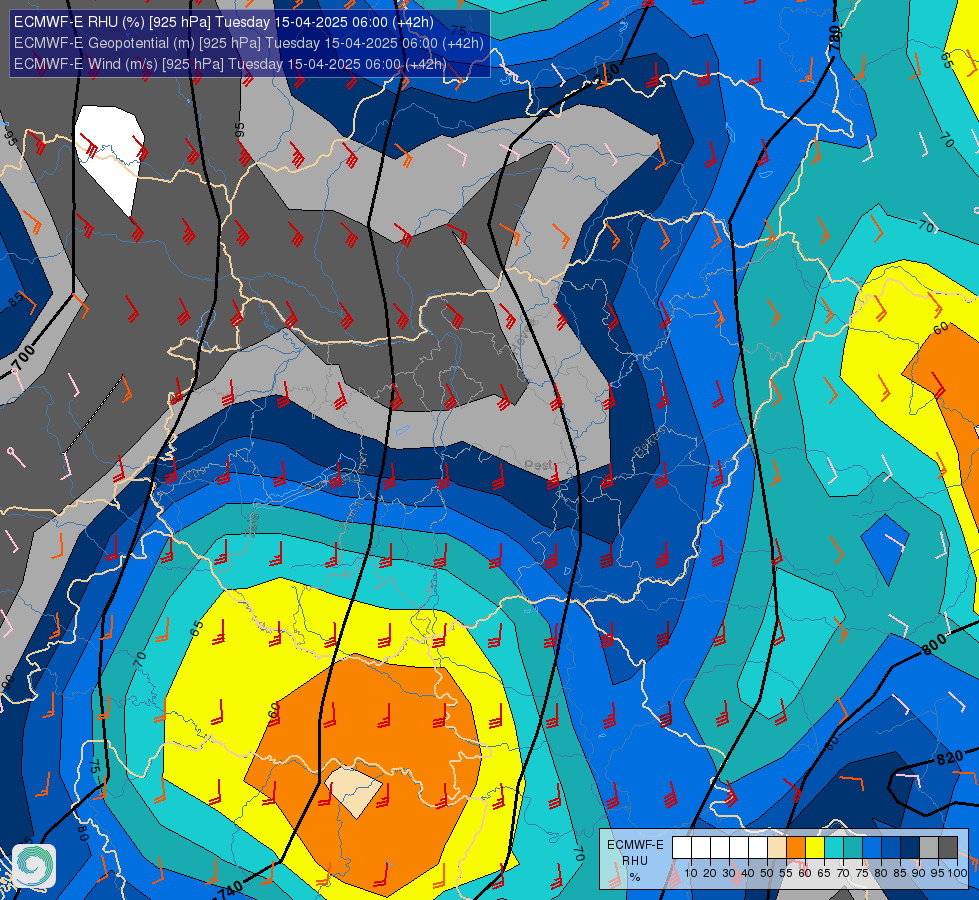Screen dimensions: 979x900
Task: Select the blue 75-80 legend swatch
Action: [872, 848]
